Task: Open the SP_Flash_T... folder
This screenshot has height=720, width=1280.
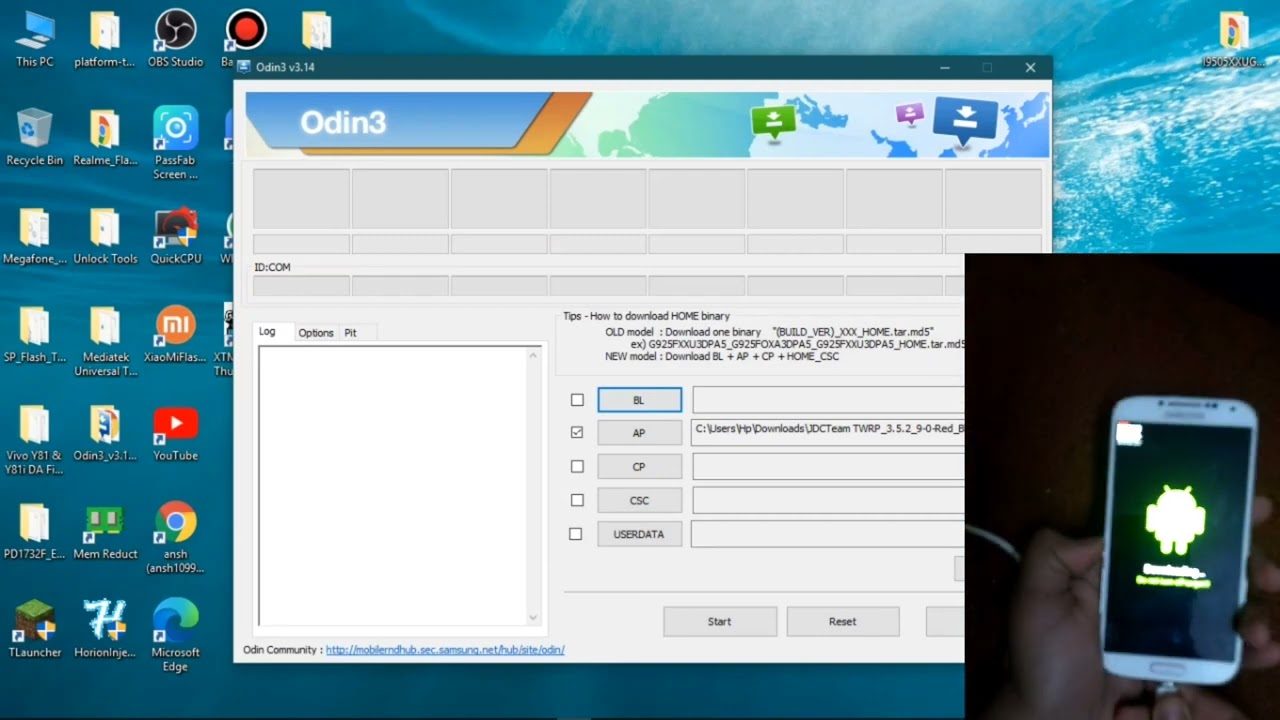Action: click(34, 334)
